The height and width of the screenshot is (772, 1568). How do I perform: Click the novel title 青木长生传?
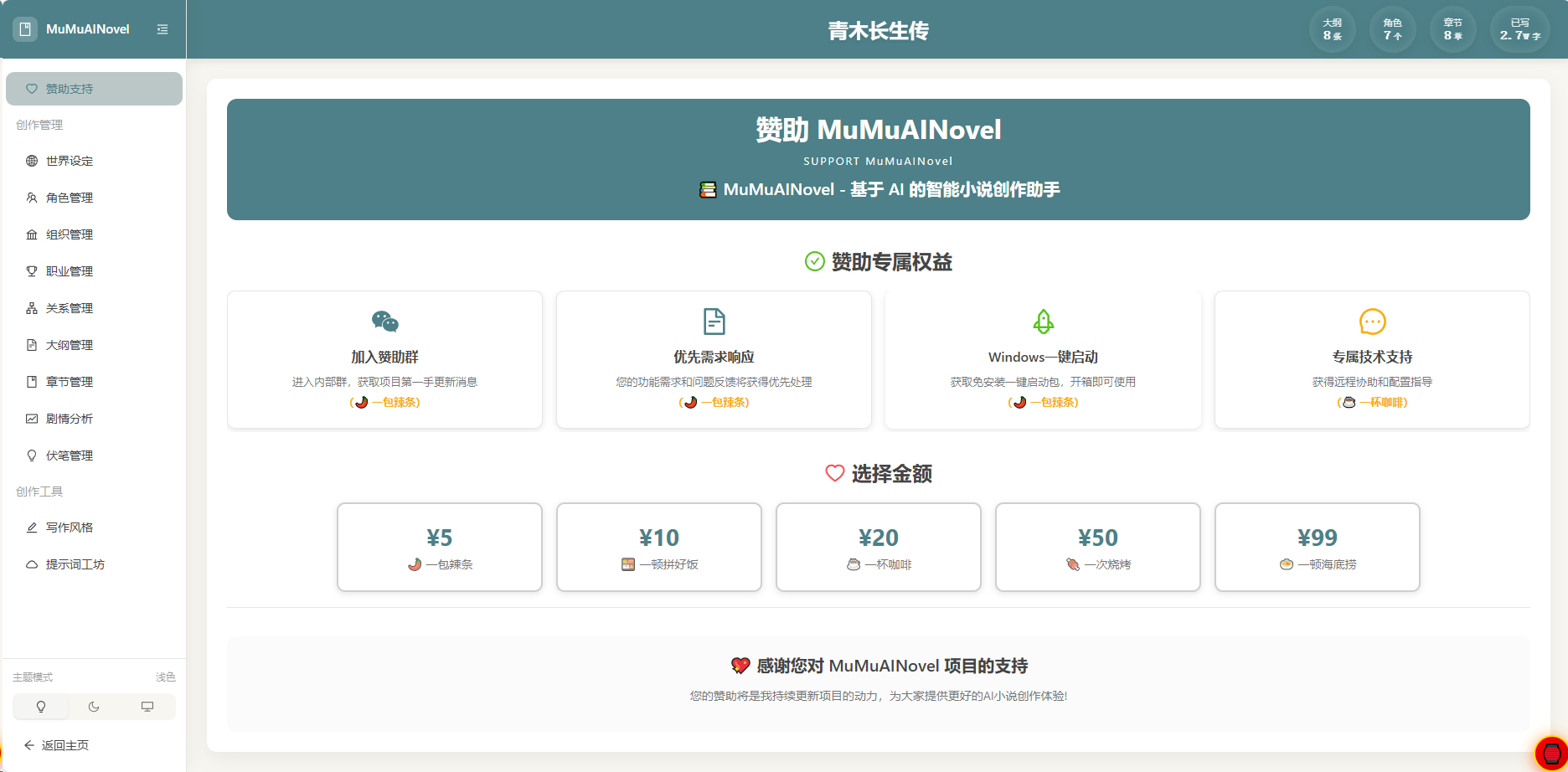878,31
